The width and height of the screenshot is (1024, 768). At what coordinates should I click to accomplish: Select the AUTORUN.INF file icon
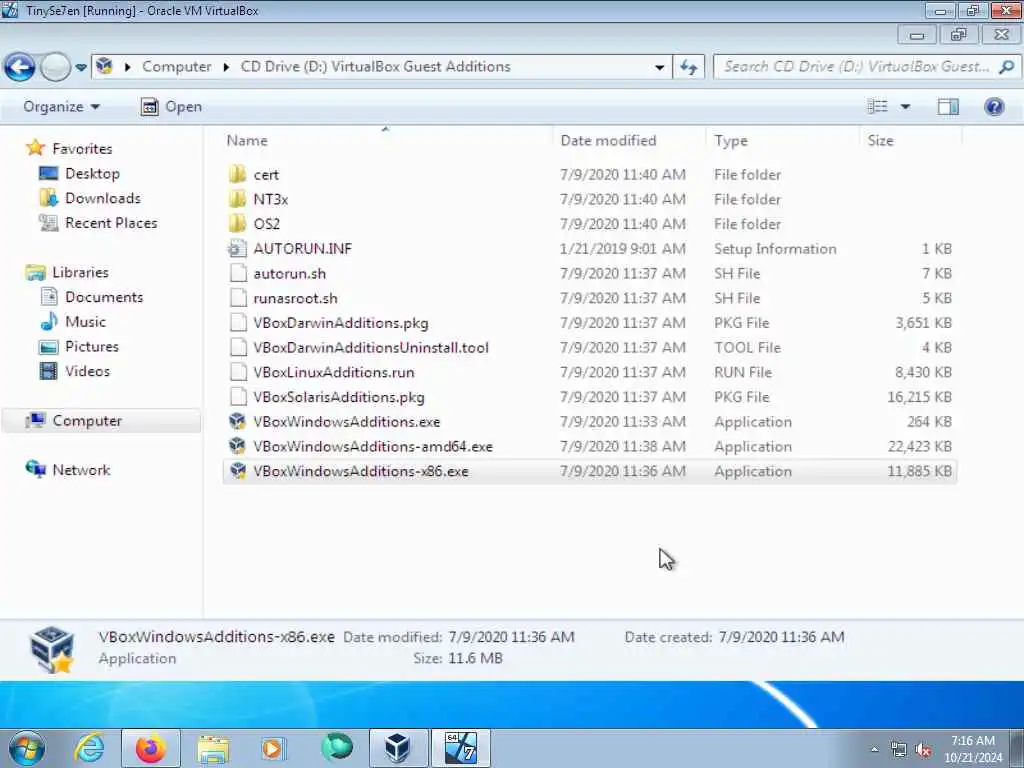pyautogui.click(x=238, y=249)
